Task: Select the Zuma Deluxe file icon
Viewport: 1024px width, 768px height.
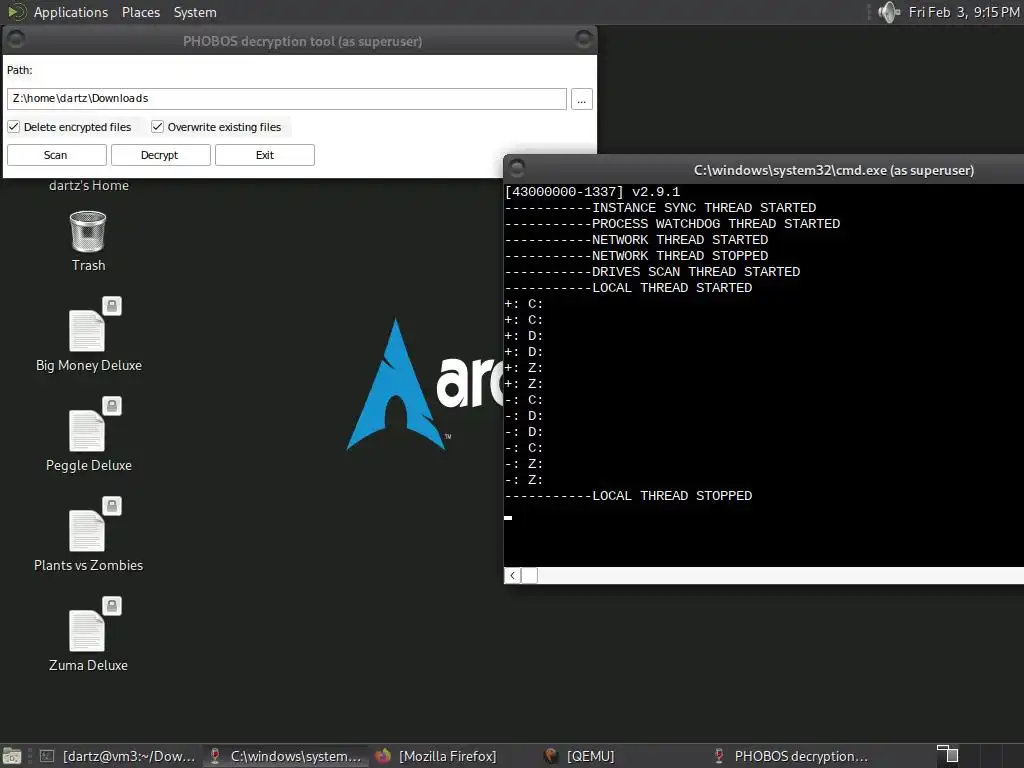Action: pos(88,630)
